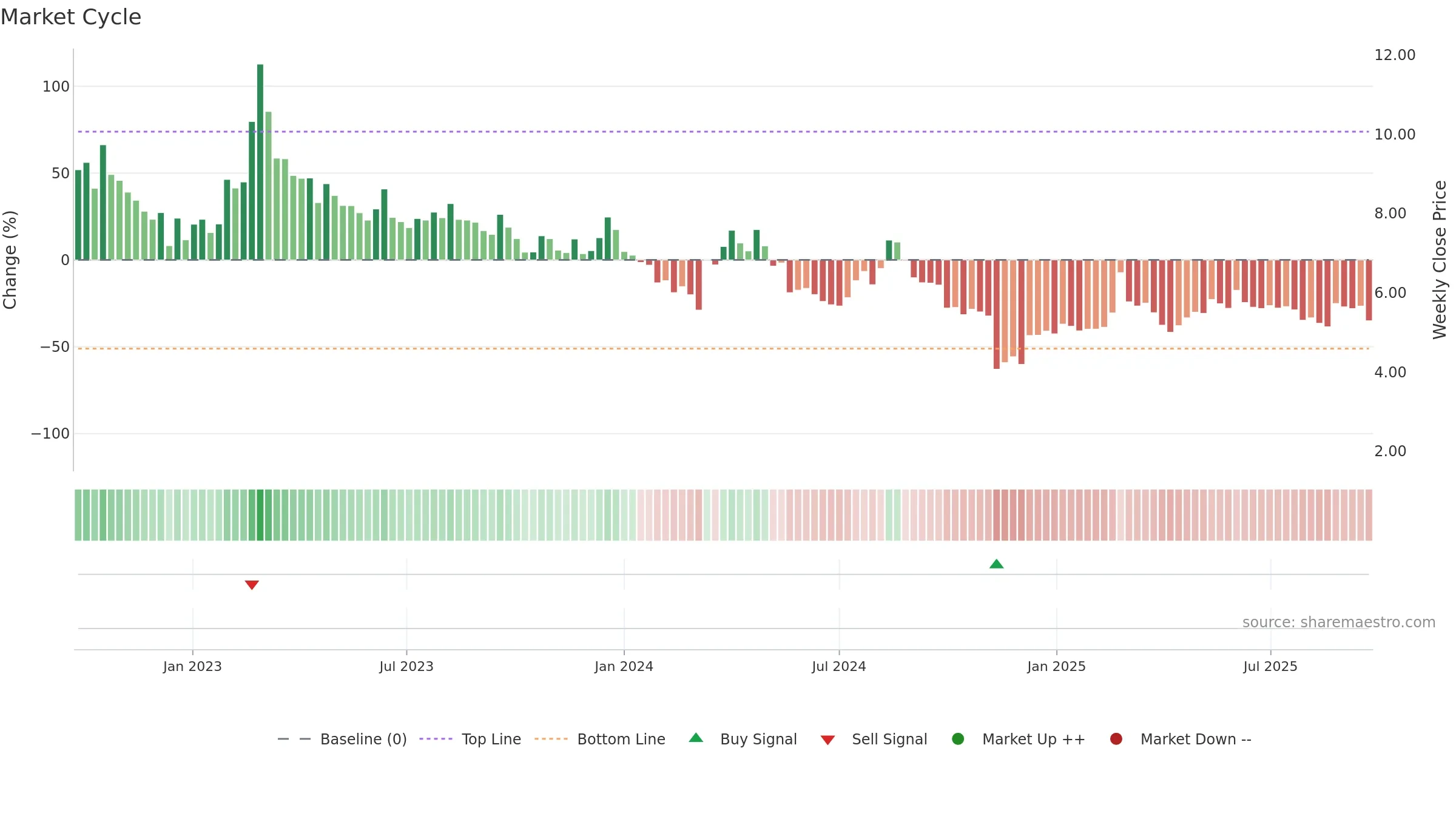Click the 6.00 tick on the right axis
Image resolution: width=1456 pixels, height=819 pixels.
[x=1390, y=293]
